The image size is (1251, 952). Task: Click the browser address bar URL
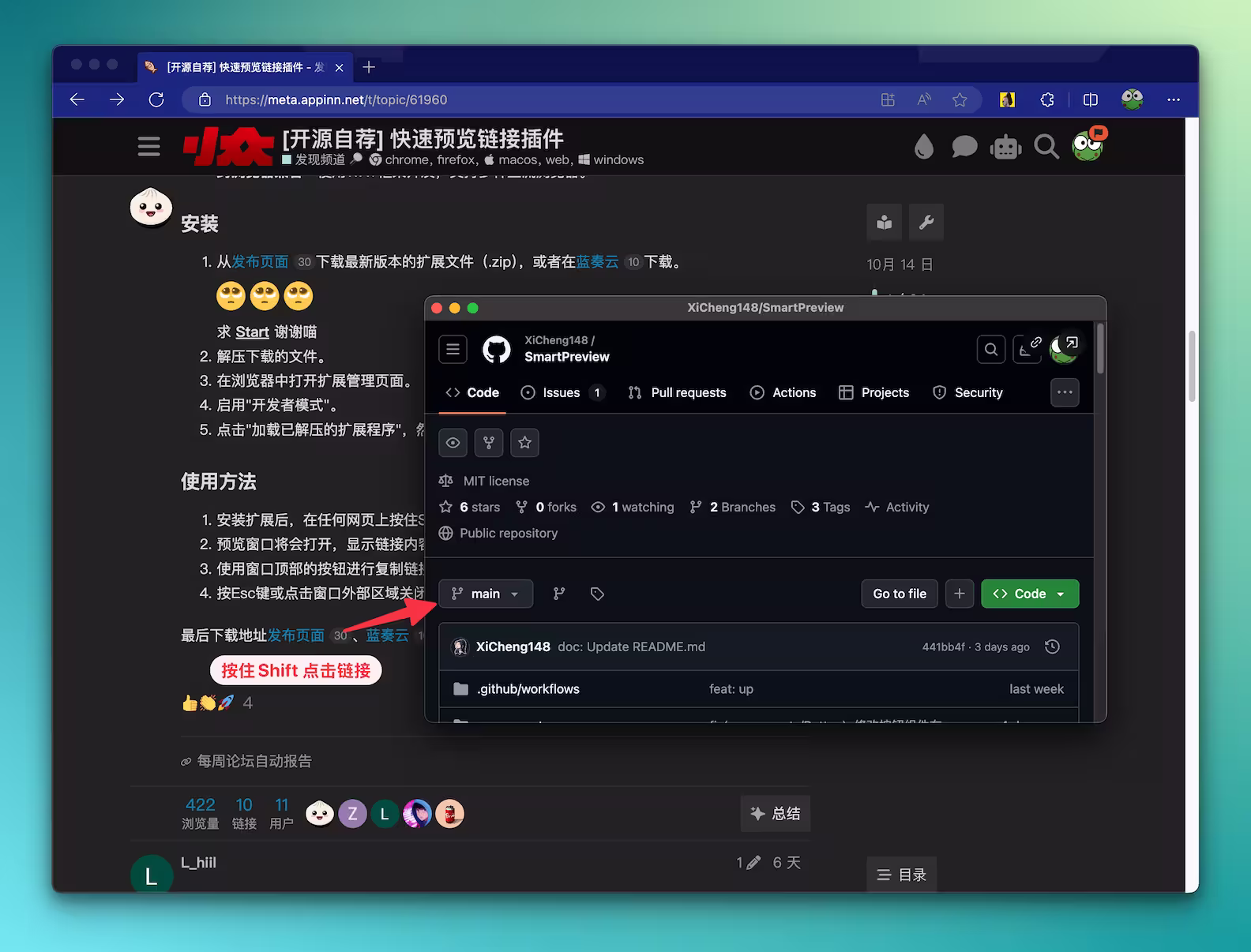336,99
